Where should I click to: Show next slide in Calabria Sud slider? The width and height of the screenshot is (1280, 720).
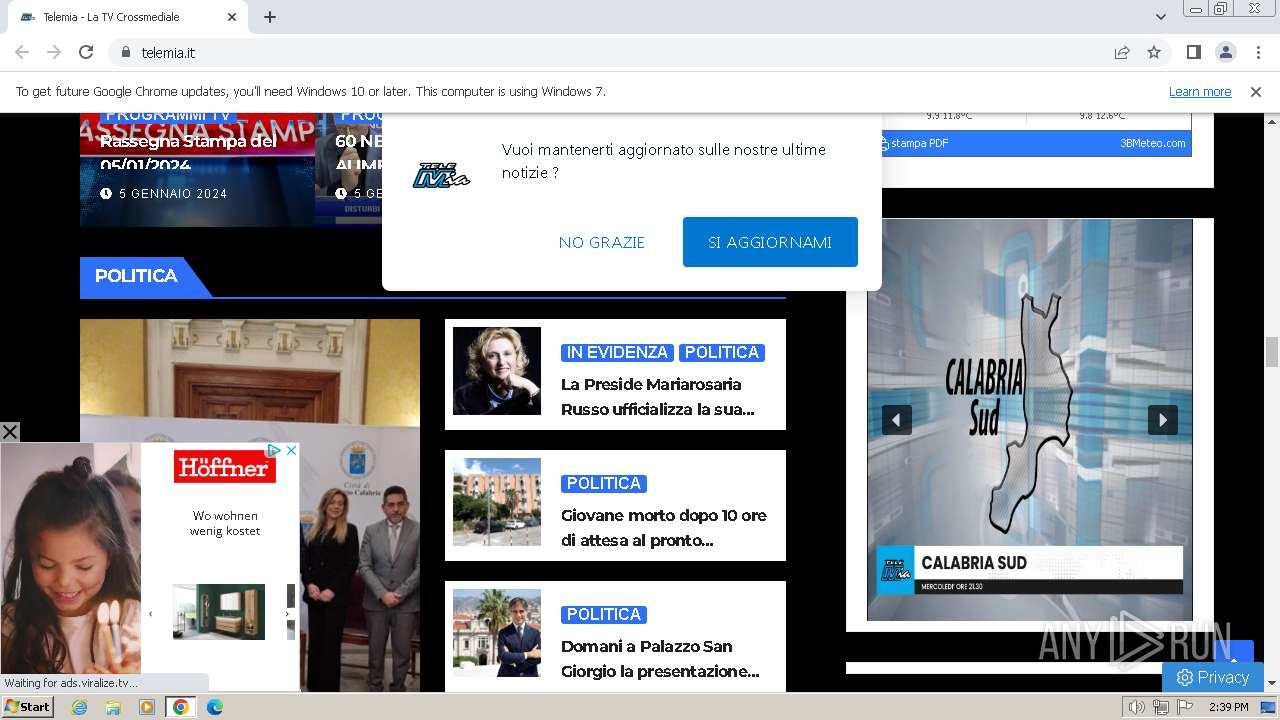pos(1162,420)
